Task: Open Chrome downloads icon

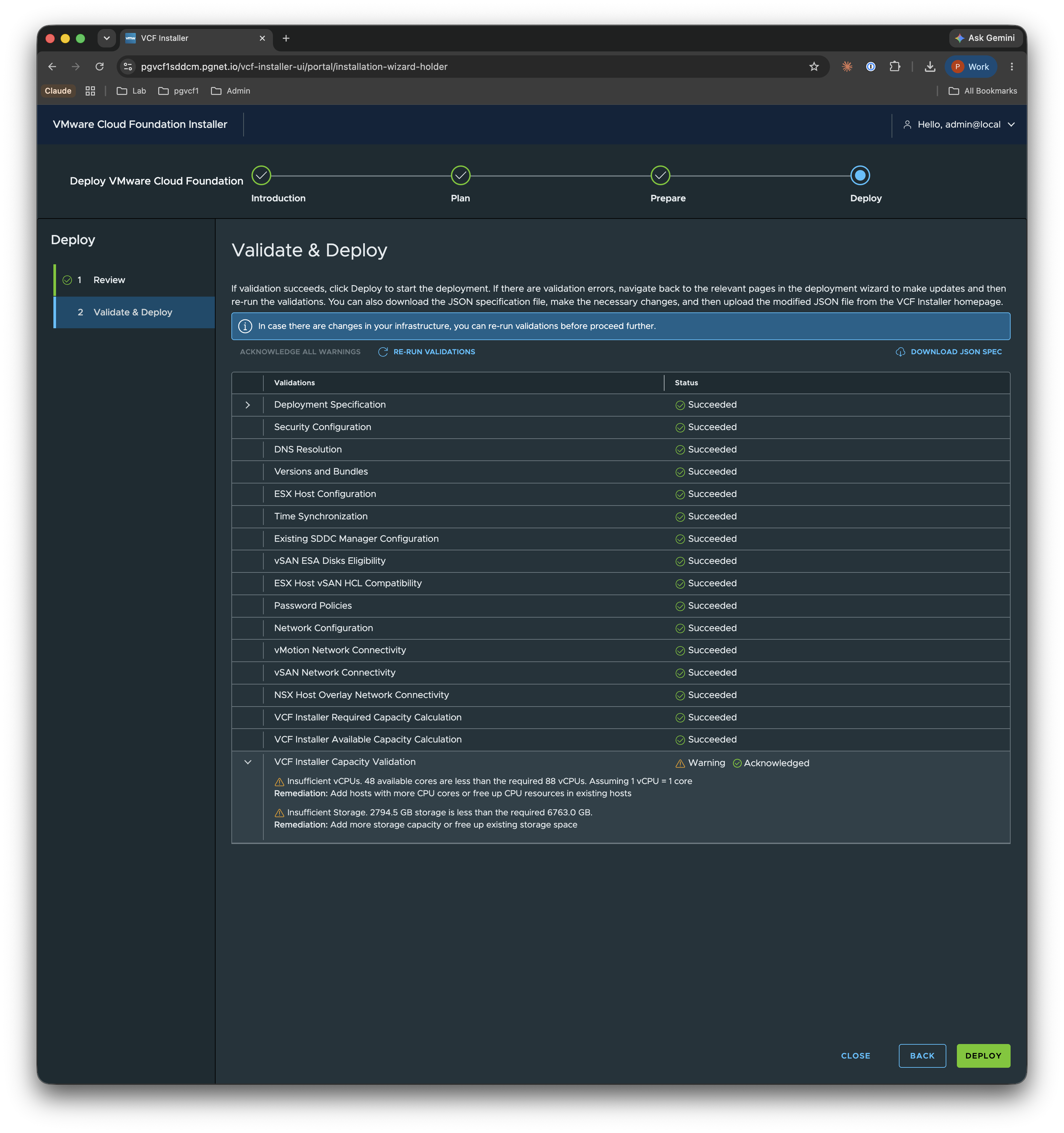Action: tap(930, 67)
